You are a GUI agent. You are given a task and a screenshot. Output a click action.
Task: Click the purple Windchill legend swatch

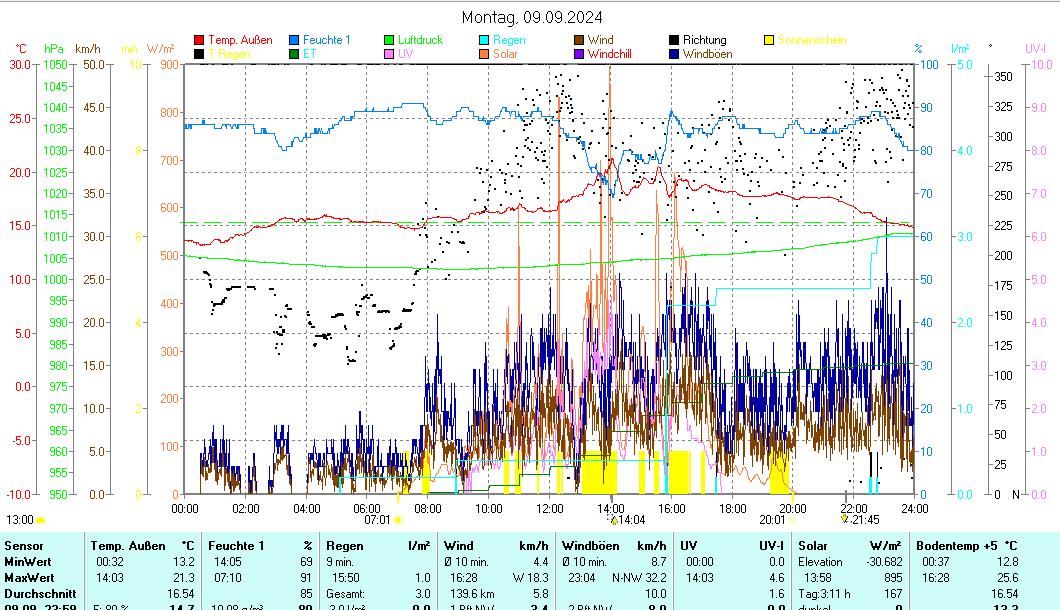580,54
